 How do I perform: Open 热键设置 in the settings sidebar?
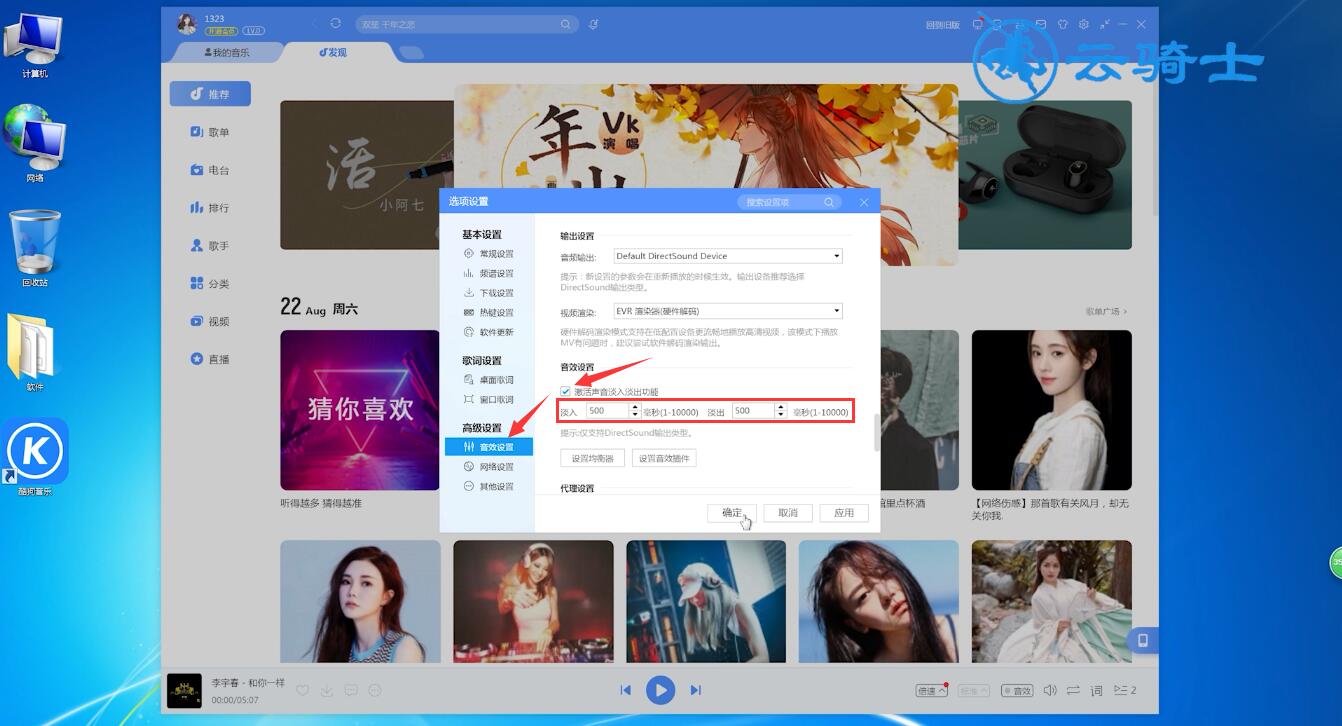point(489,312)
